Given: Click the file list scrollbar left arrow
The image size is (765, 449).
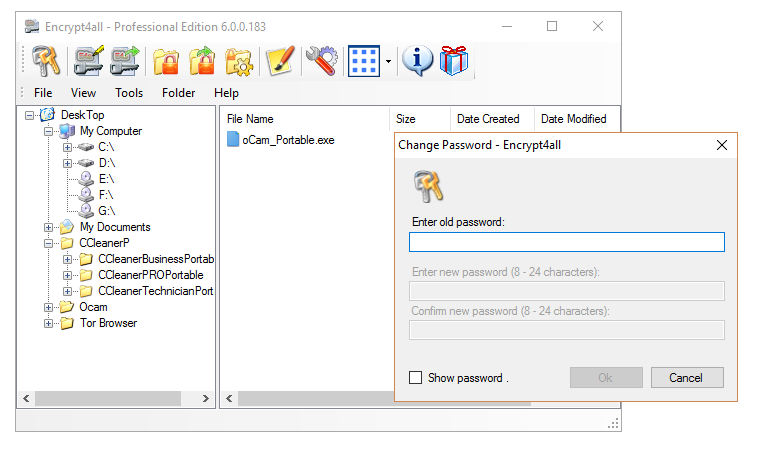Looking at the screenshot, I should click(x=229, y=398).
